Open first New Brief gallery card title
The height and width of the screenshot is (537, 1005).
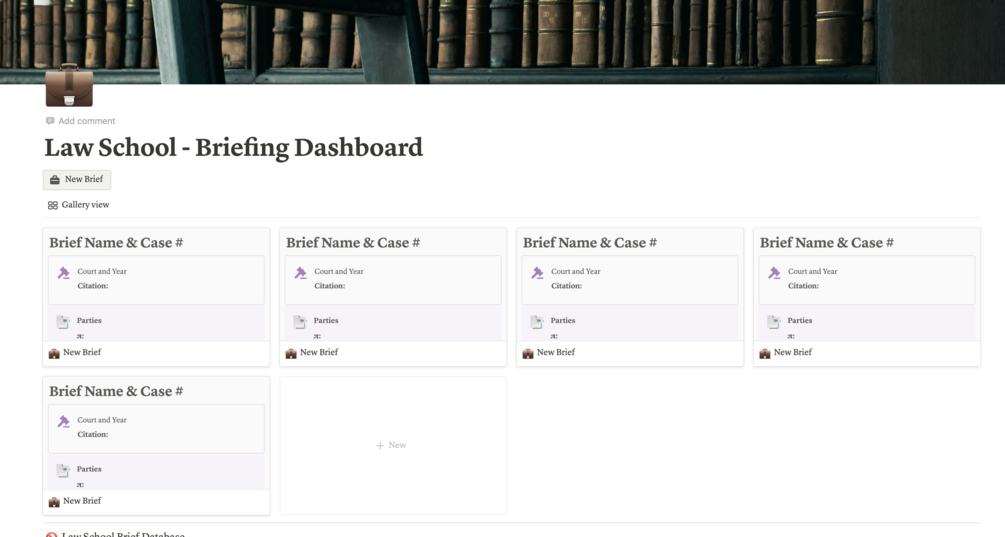click(82, 353)
